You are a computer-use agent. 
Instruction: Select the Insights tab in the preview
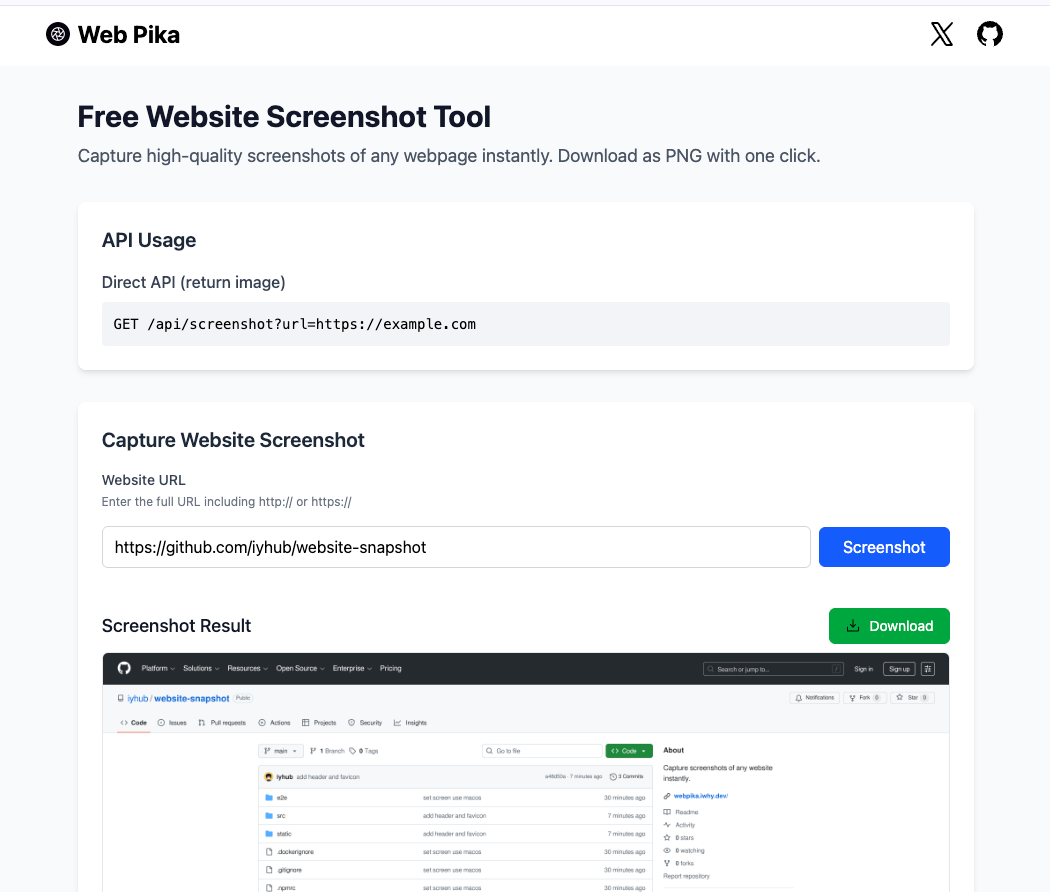[x=410, y=723]
